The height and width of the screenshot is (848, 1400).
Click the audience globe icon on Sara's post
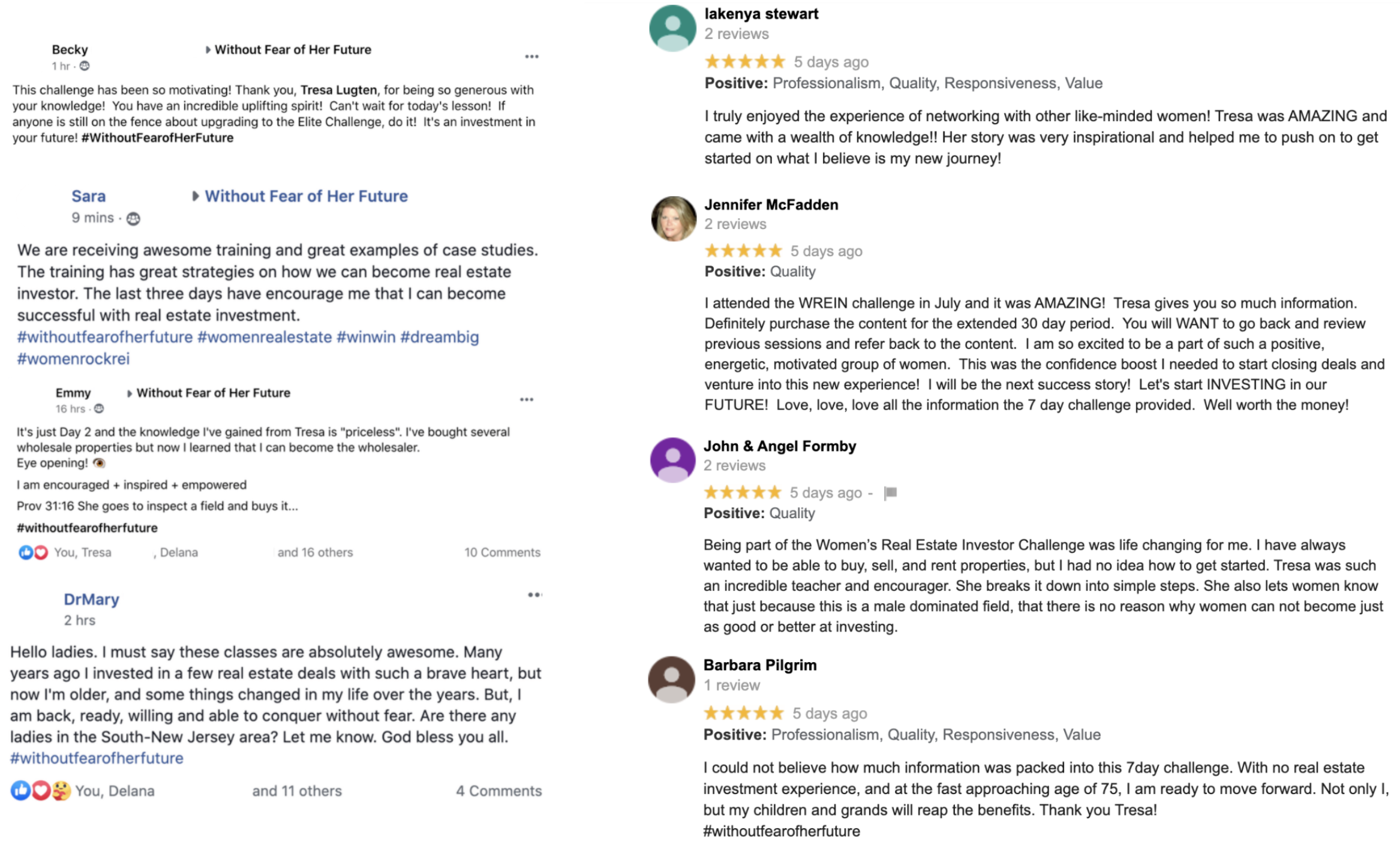(x=133, y=218)
